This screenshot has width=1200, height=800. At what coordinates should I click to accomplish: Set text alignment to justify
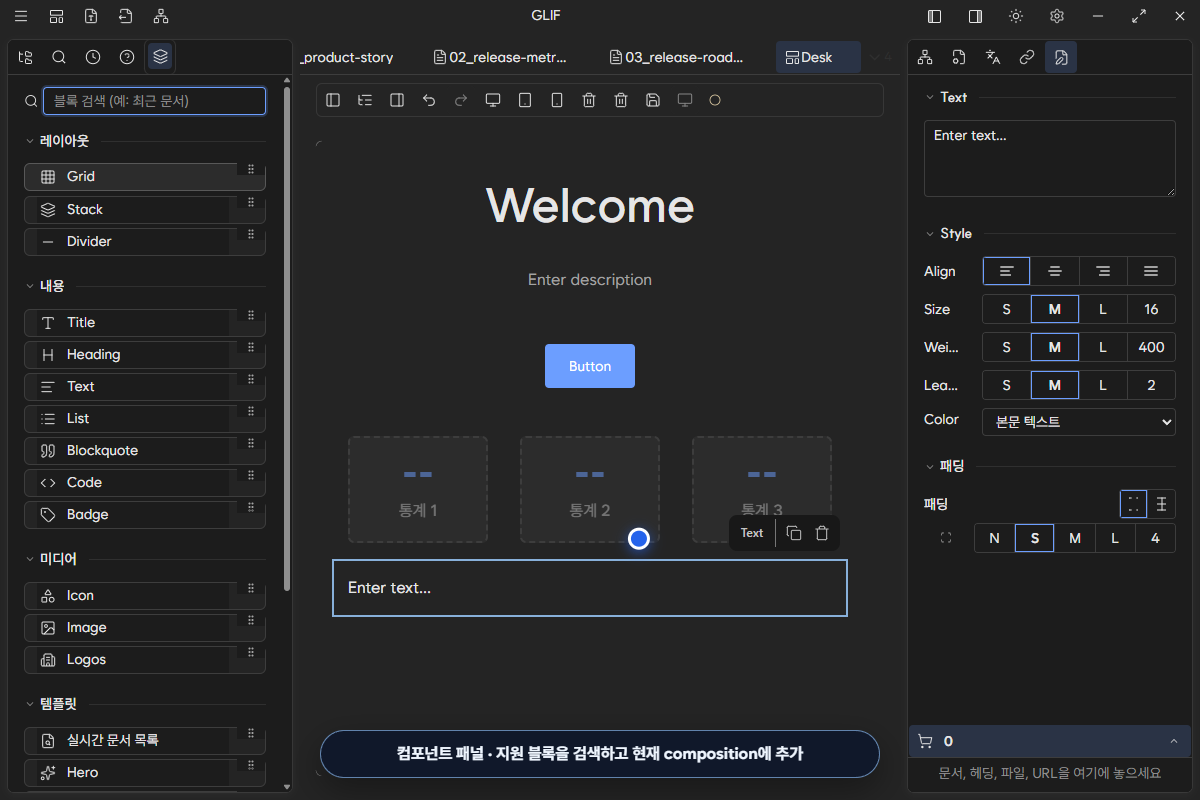pos(1151,271)
